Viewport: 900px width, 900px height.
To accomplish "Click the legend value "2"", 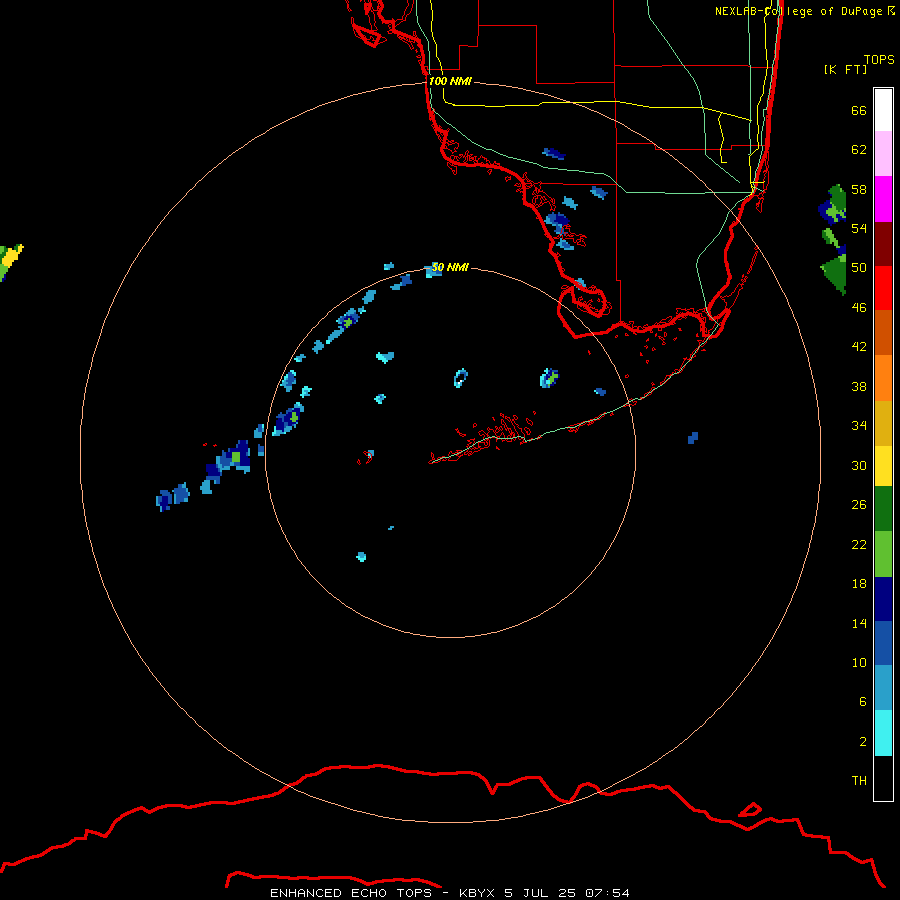I will click(862, 742).
